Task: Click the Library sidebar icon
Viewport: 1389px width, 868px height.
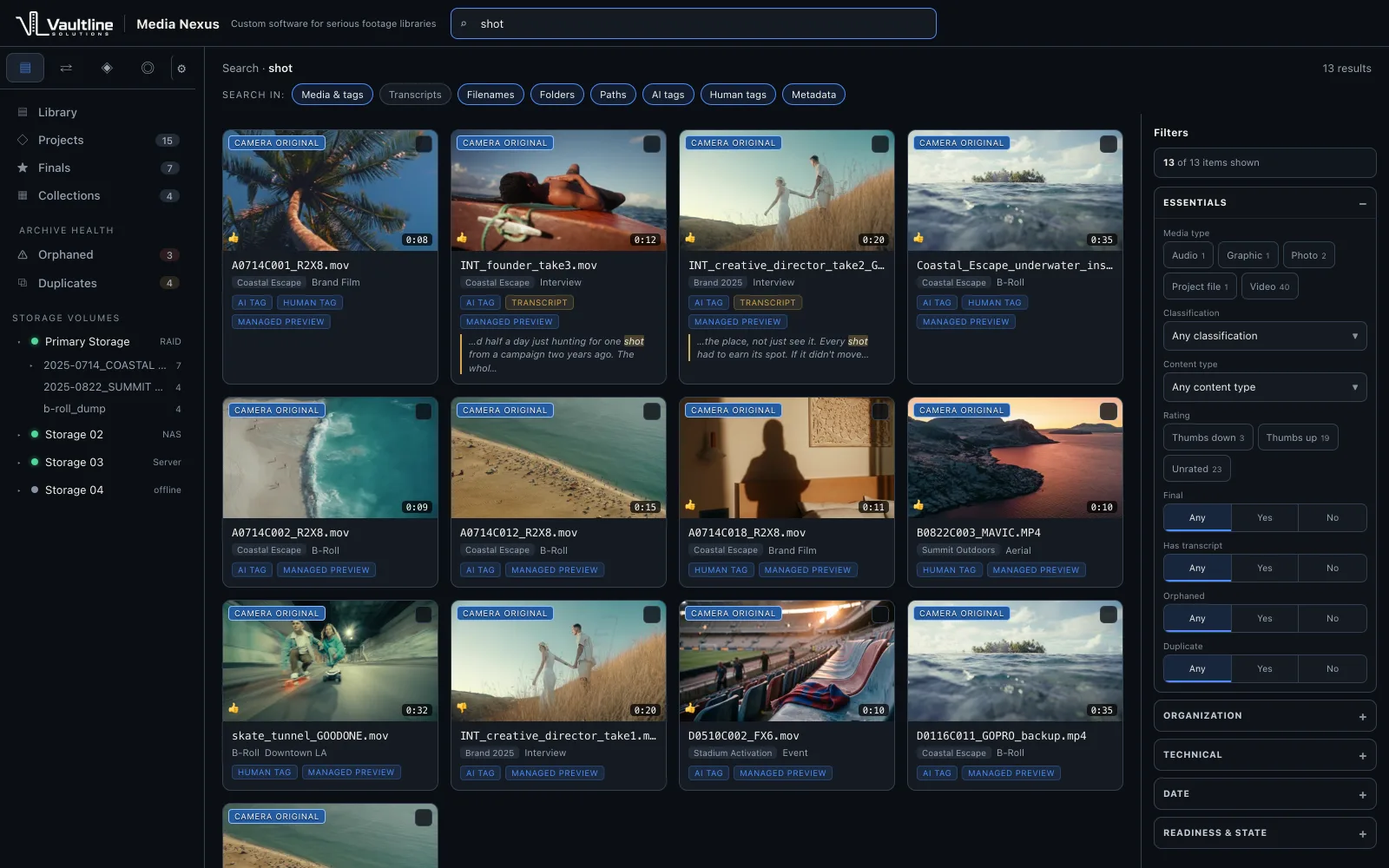Action: click(x=23, y=112)
